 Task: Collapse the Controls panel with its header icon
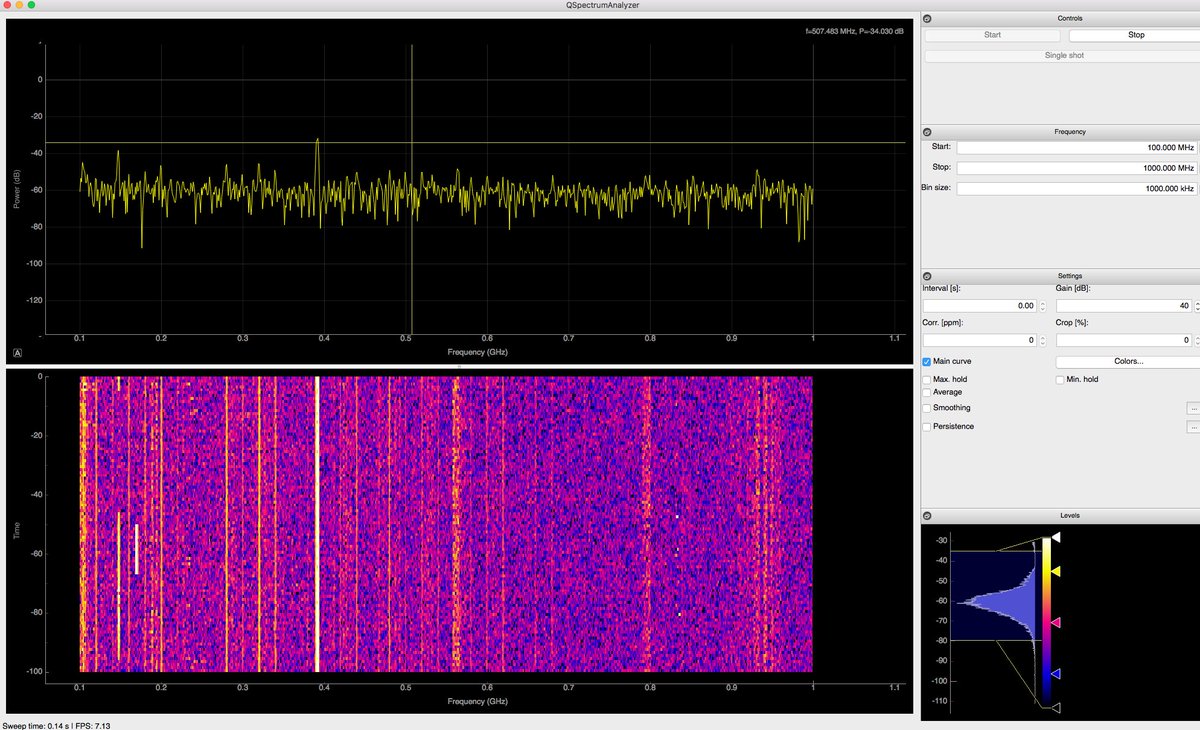pyautogui.click(x=927, y=18)
